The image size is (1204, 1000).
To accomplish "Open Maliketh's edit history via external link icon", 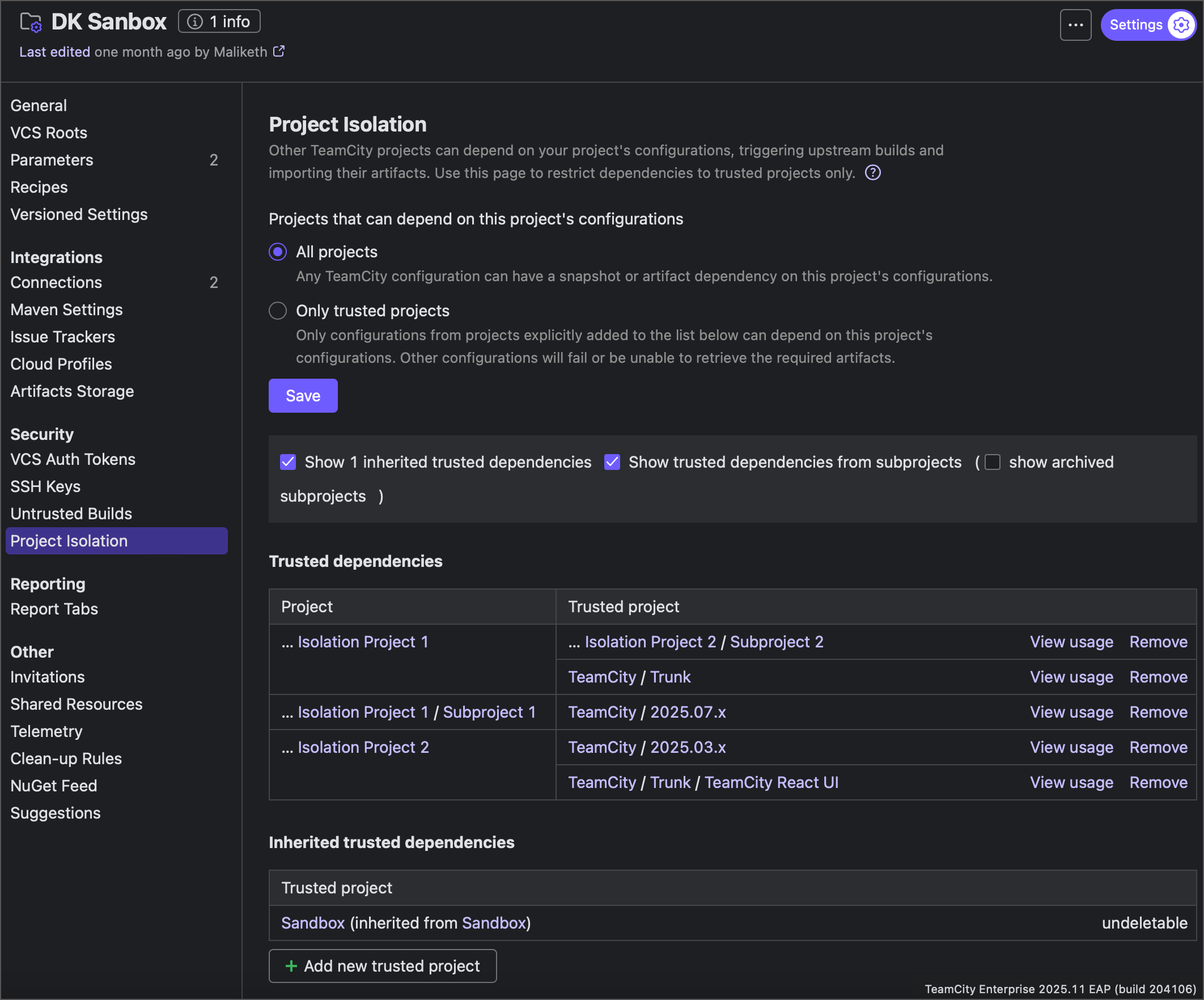I will coord(279,51).
